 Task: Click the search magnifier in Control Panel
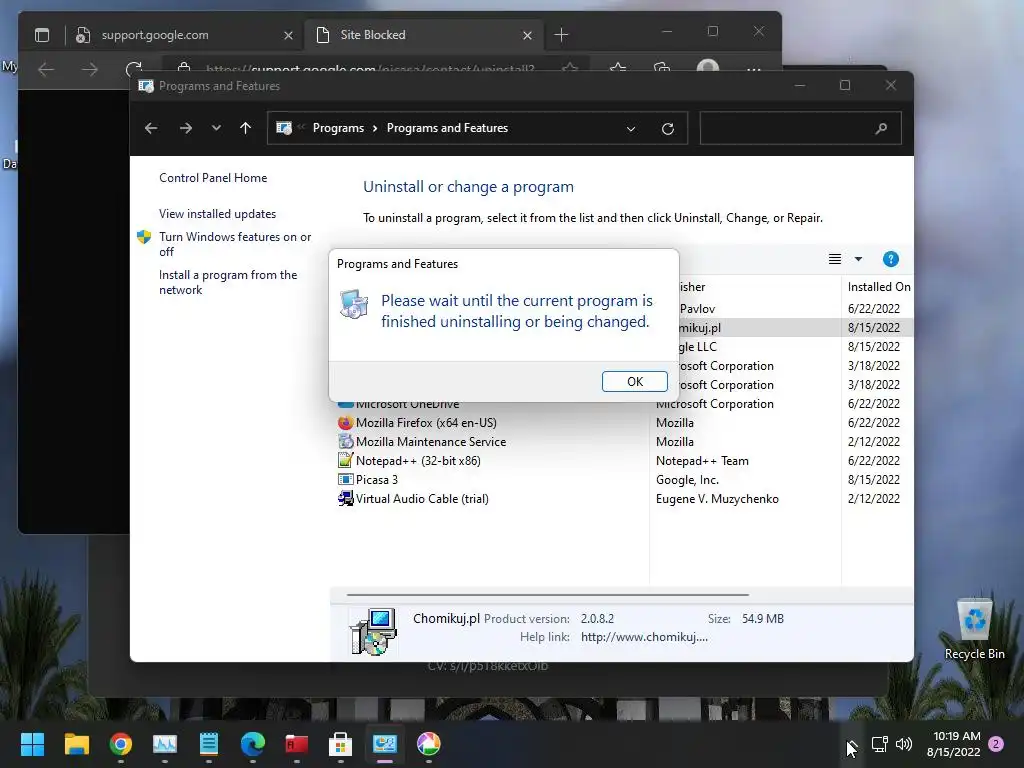pyautogui.click(x=881, y=128)
